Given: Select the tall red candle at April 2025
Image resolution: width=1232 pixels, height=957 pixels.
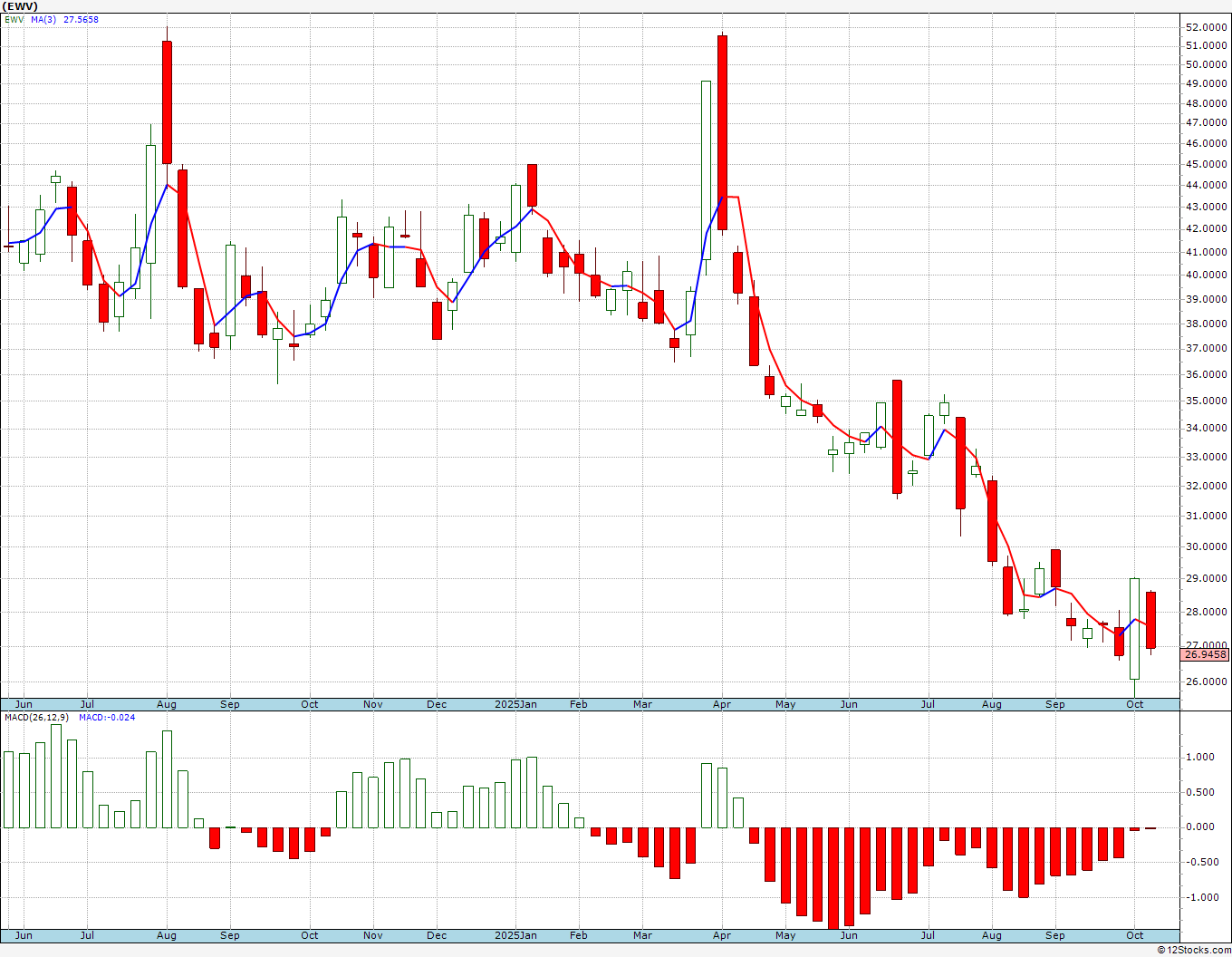Looking at the screenshot, I should coord(722,132).
